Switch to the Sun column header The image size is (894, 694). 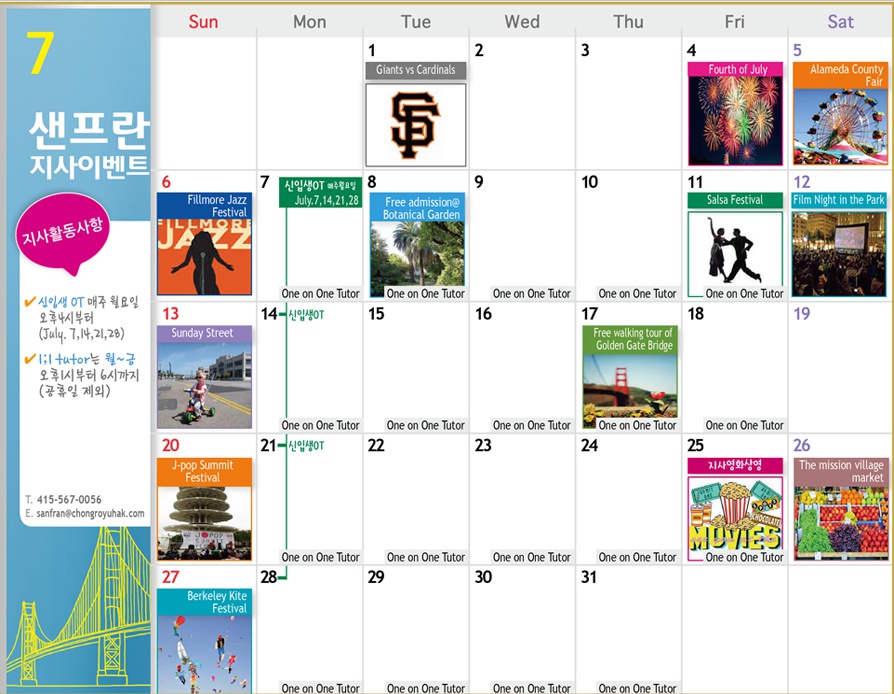(203, 21)
